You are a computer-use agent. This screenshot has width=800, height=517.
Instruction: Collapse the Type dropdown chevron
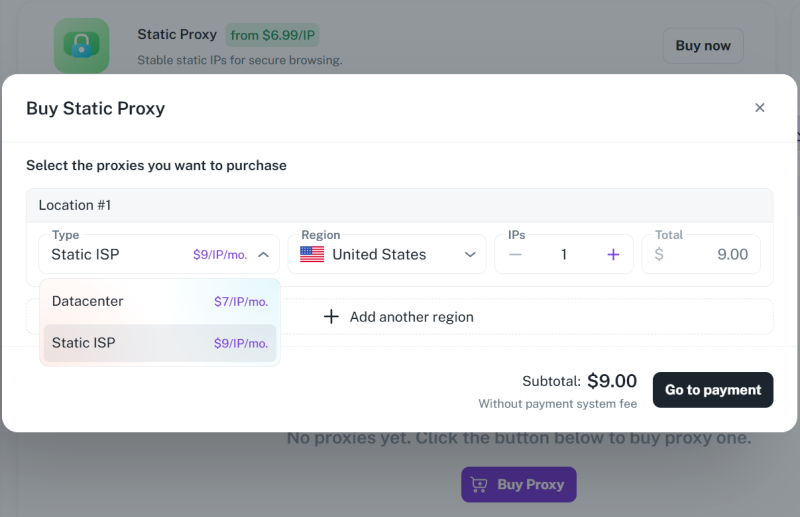[x=263, y=255]
